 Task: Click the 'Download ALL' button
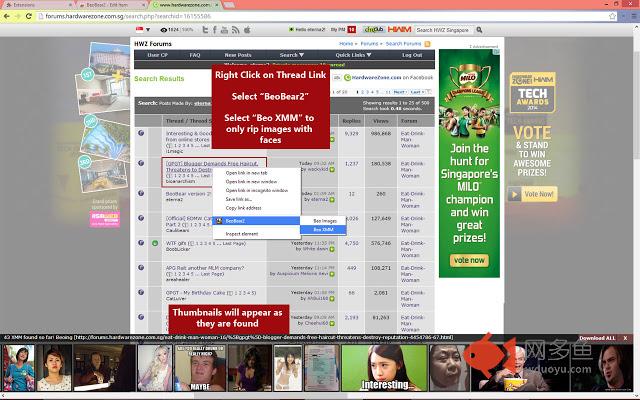click(600, 338)
